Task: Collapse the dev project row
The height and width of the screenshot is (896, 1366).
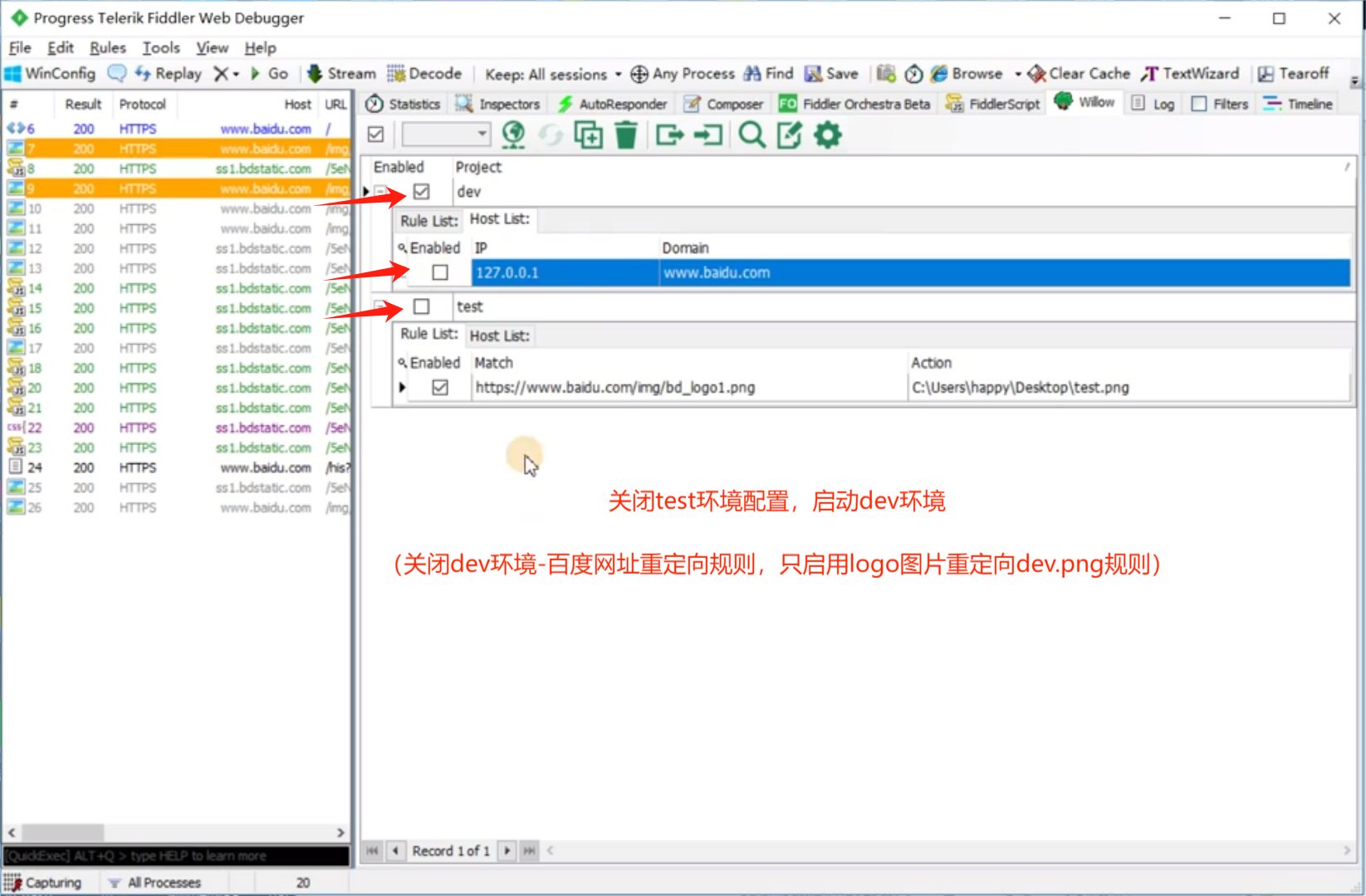Action: [x=381, y=192]
